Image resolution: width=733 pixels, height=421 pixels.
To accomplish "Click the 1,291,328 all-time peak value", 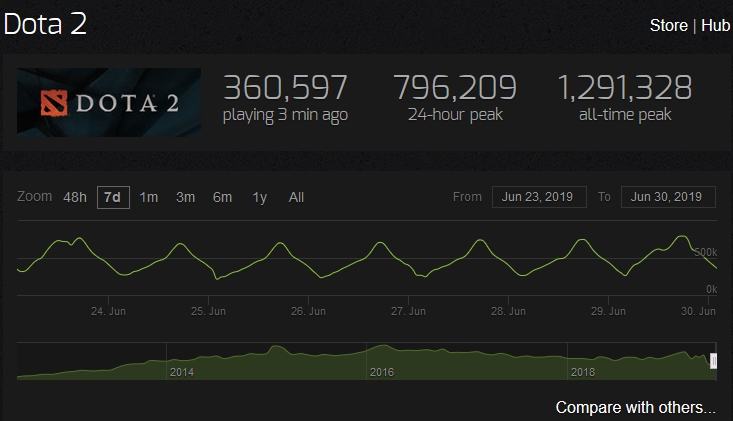I will point(625,87).
